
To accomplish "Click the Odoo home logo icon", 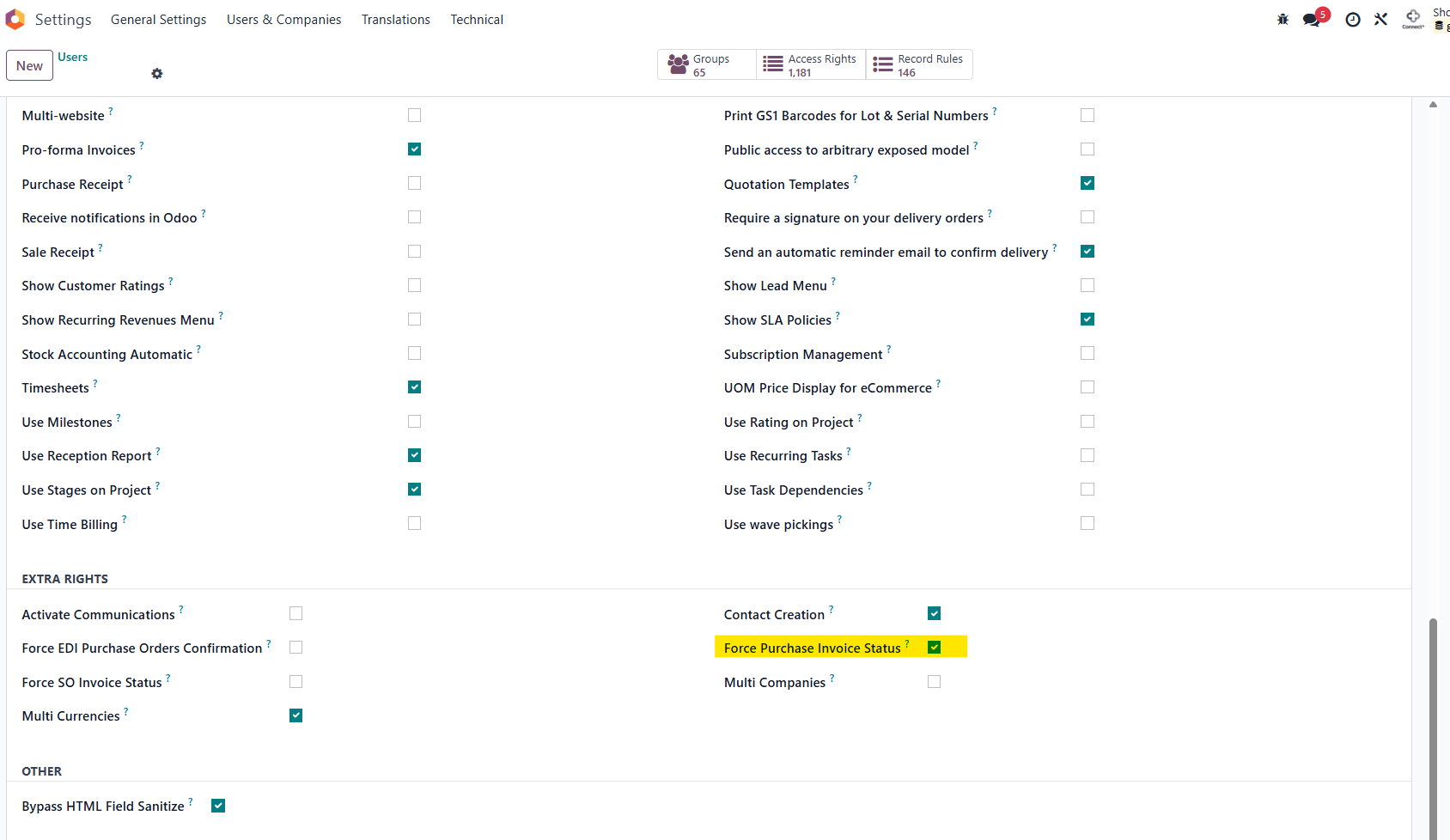I will pos(15,19).
